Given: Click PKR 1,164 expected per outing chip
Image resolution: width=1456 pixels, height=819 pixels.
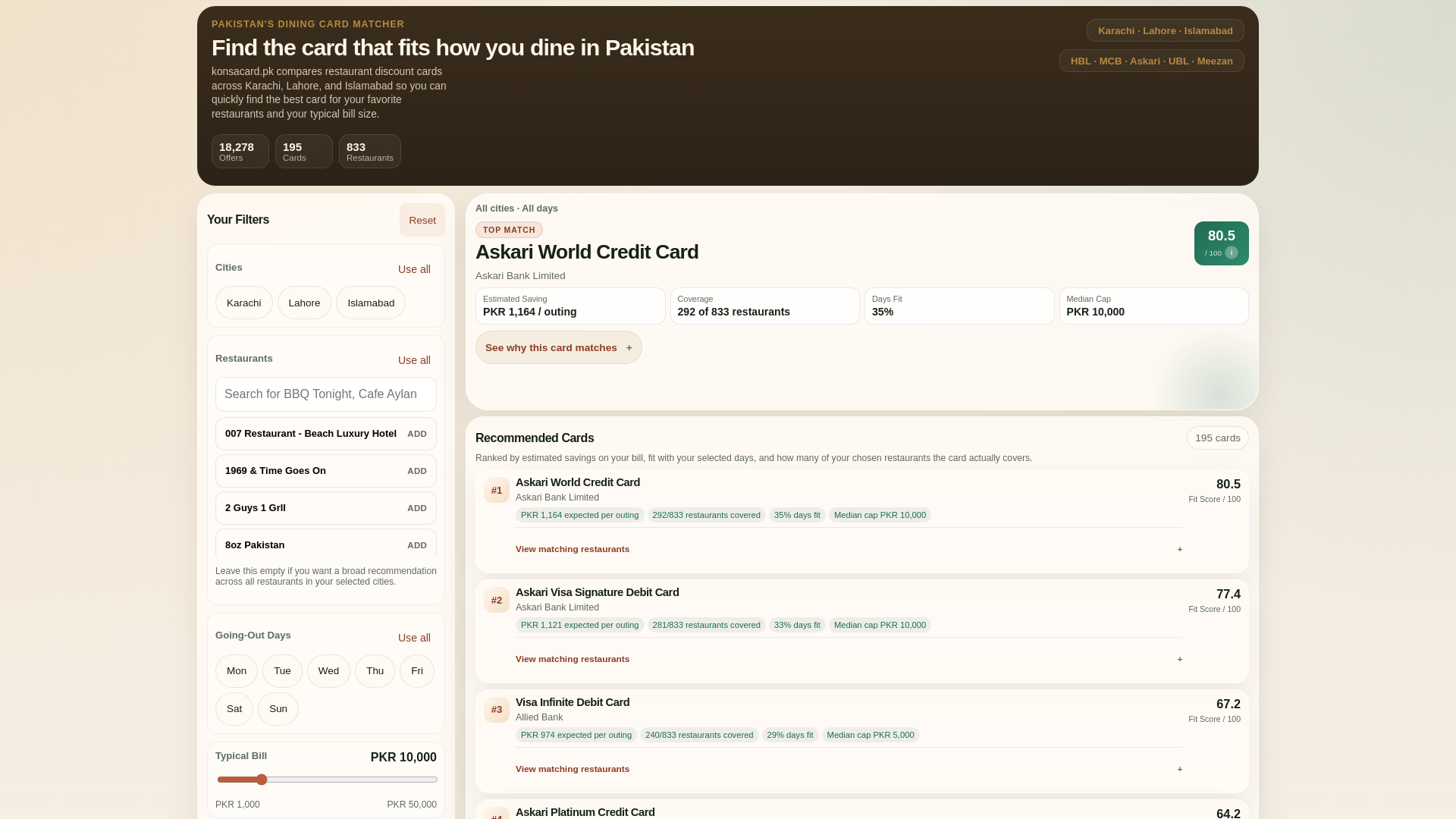Looking at the screenshot, I should point(580,515).
